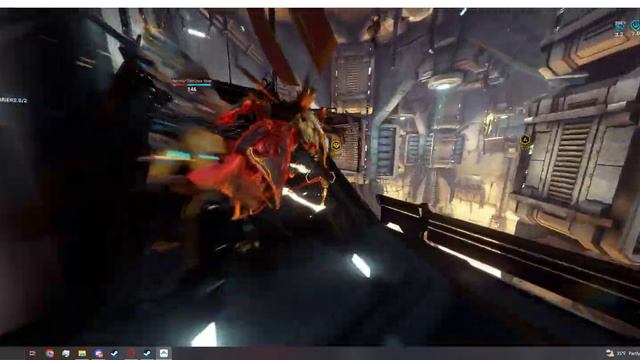Open the yellow File Explorer taskbar icon
The height and width of the screenshot is (360, 640).
point(82,353)
